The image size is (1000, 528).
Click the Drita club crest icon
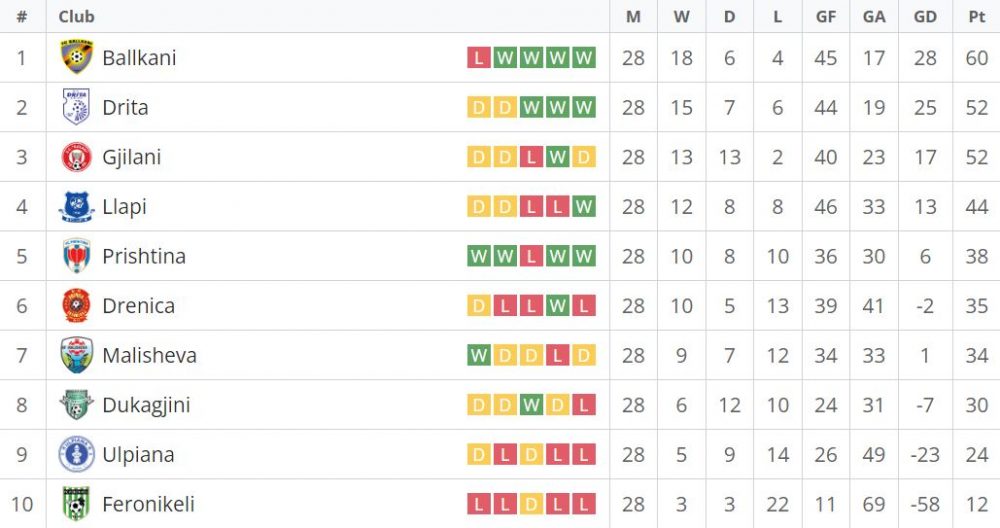point(76,107)
